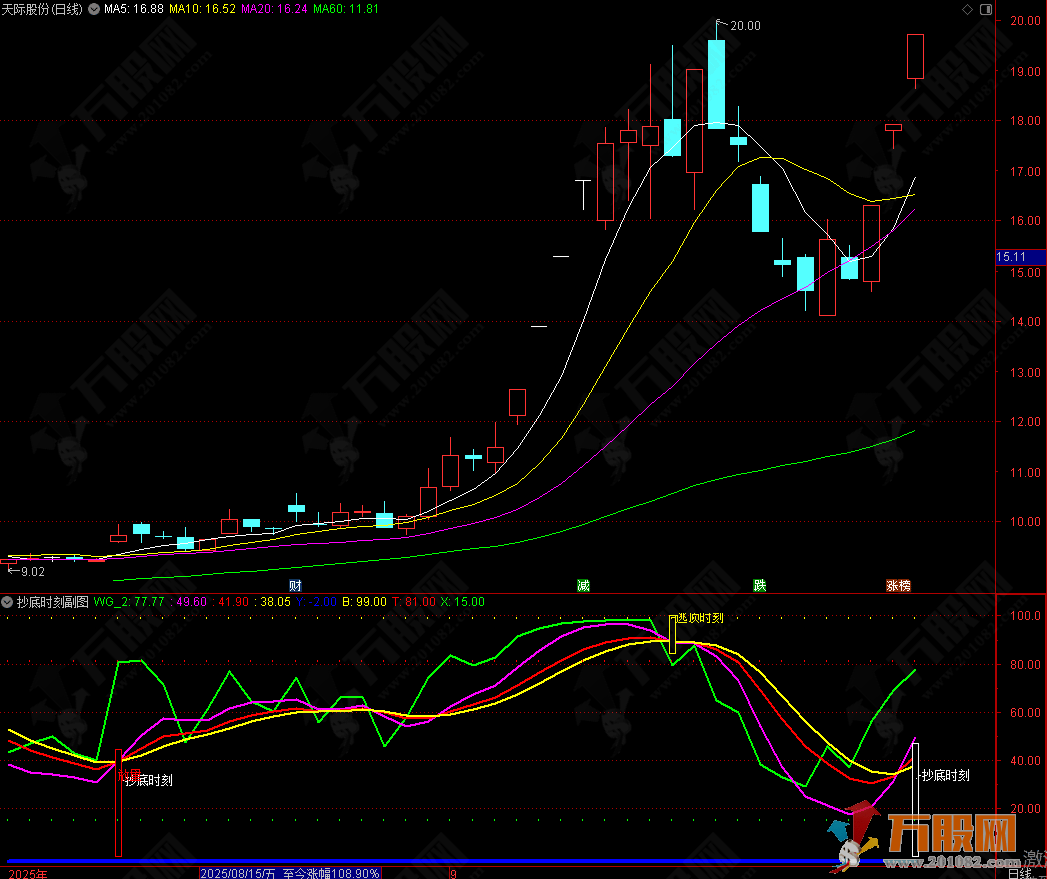Expand the 抄底时刻副图 indicator dropdown arrow
Image resolution: width=1047 pixels, height=879 pixels.
click(x=7, y=602)
